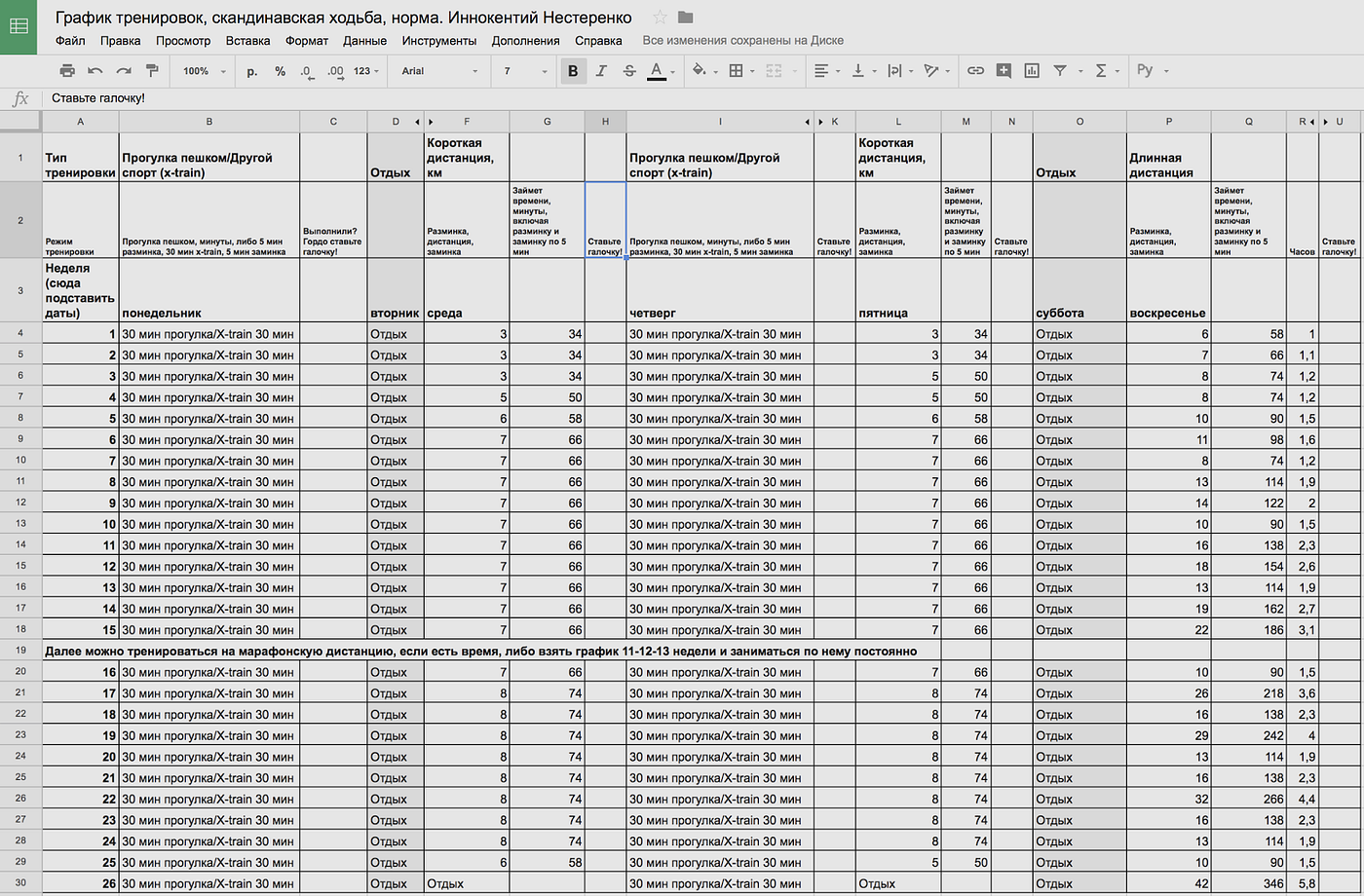Move document using the folder icon
The width and height of the screenshot is (1364, 896).
tap(686, 18)
